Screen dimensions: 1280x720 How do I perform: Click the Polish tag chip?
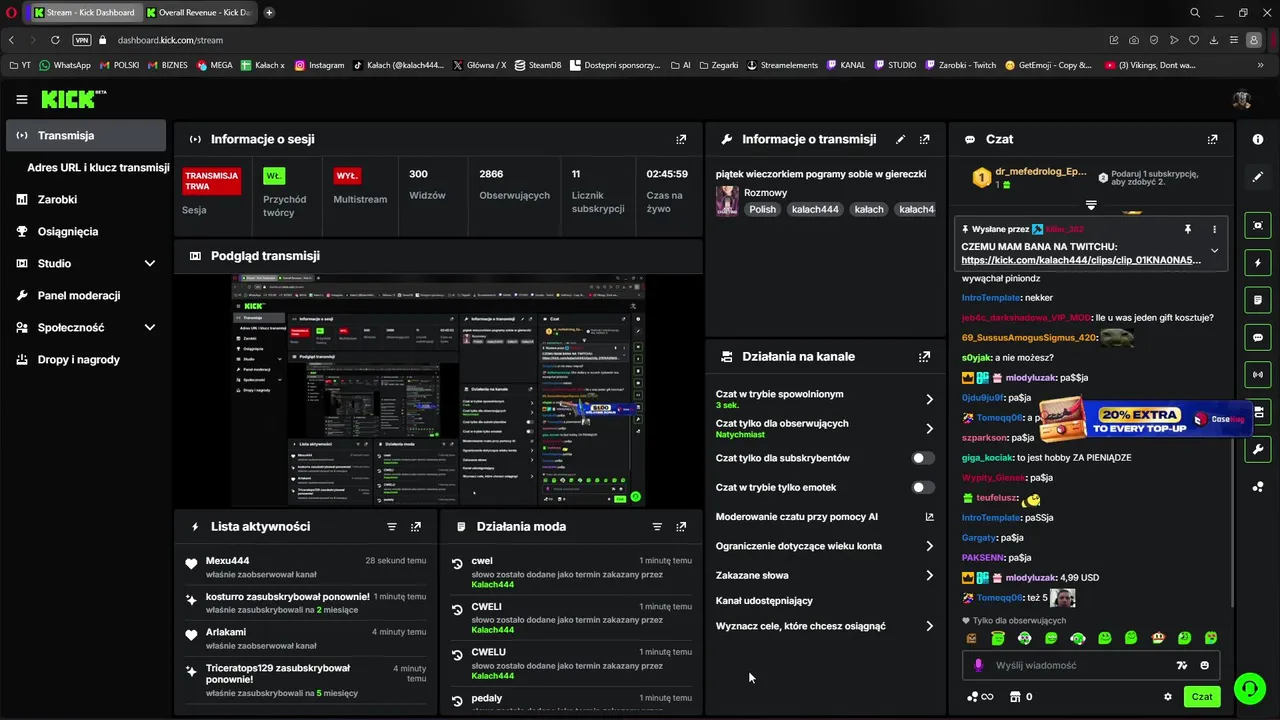click(x=762, y=209)
